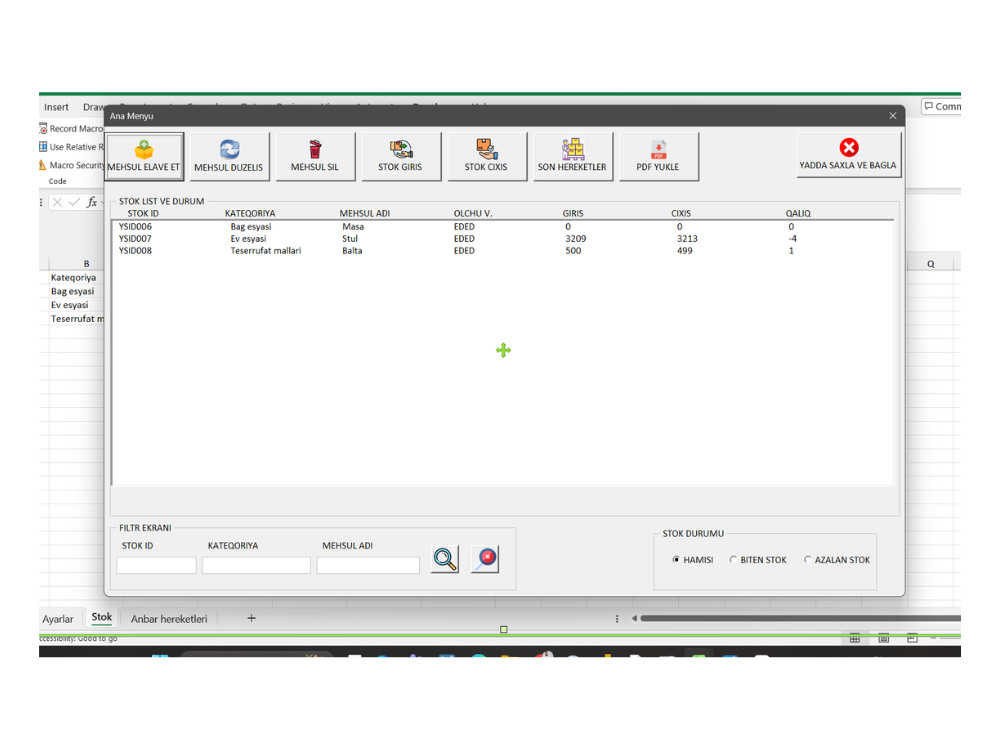This screenshot has width=1000, height=750.
Task: Click Teserrufat mallari category in list
Action: point(266,251)
